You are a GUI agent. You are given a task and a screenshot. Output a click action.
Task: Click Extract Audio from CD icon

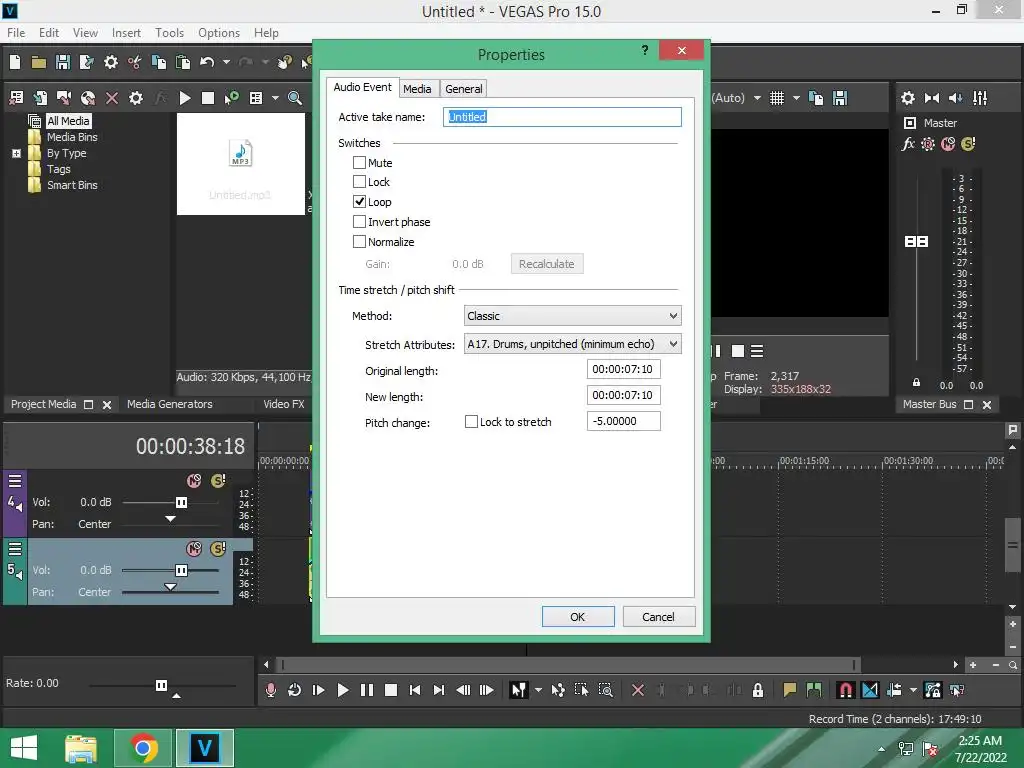click(88, 98)
